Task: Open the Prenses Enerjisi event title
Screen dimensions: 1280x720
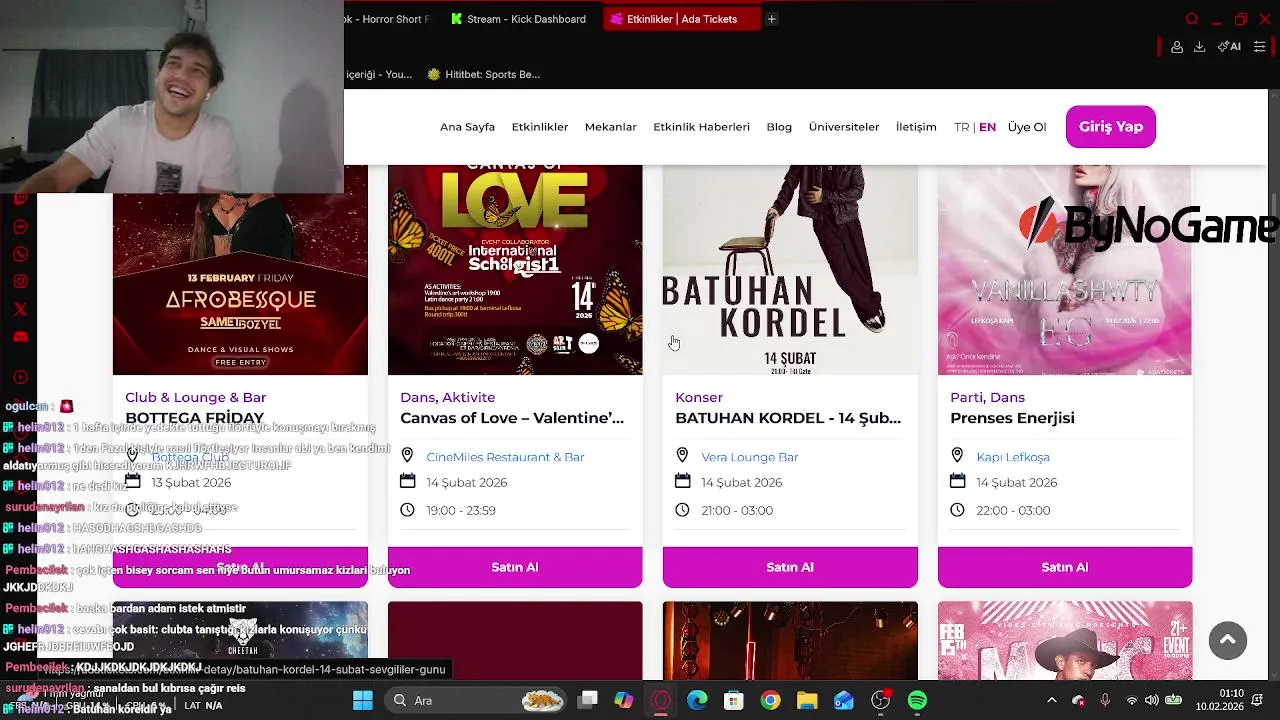Action: coord(1012,418)
